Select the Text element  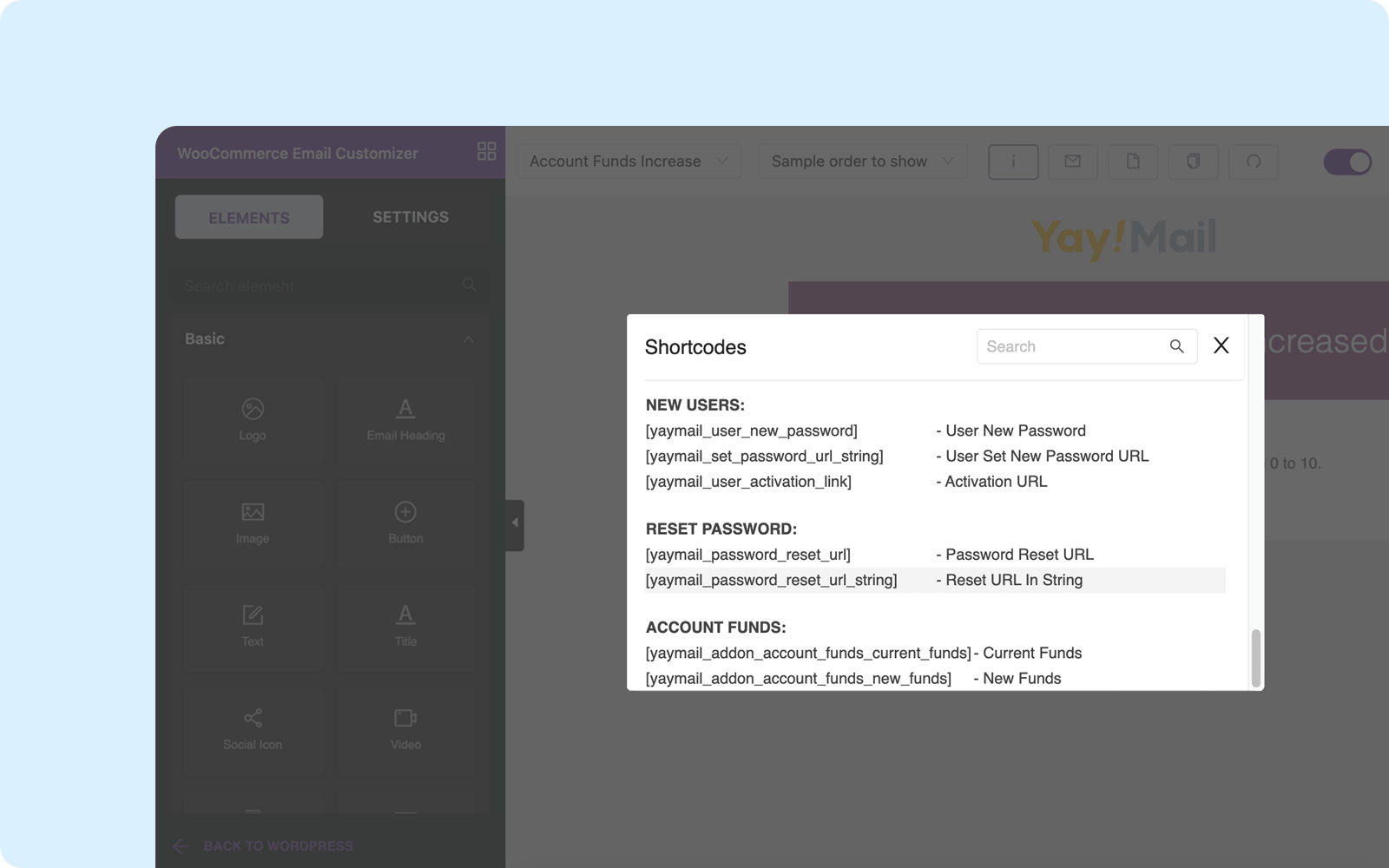[x=253, y=627]
